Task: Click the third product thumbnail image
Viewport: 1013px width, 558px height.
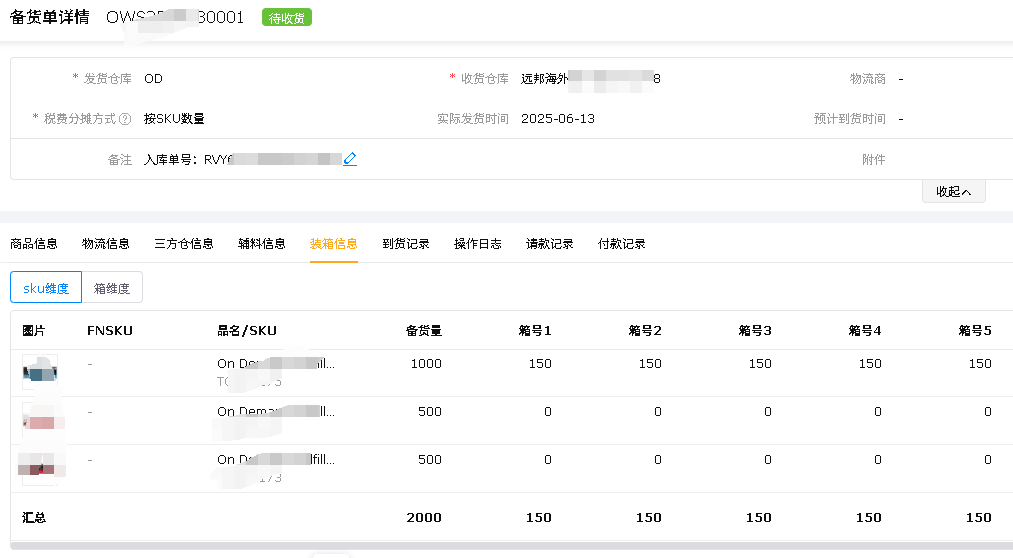Action: pyautogui.click(x=40, y=468)
